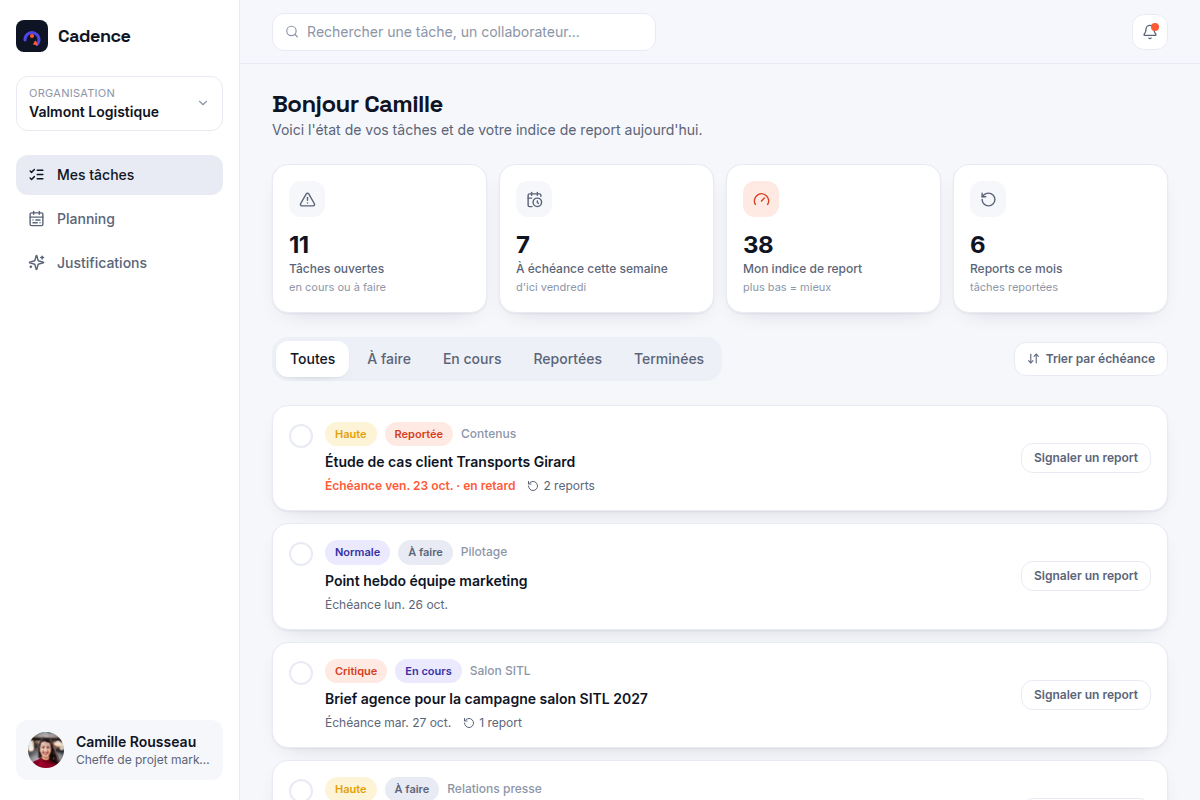Click the report icon beside '2 reports'
This screenshot has width=1200, height=800.
pyautogui.click(x=533, y=486)
